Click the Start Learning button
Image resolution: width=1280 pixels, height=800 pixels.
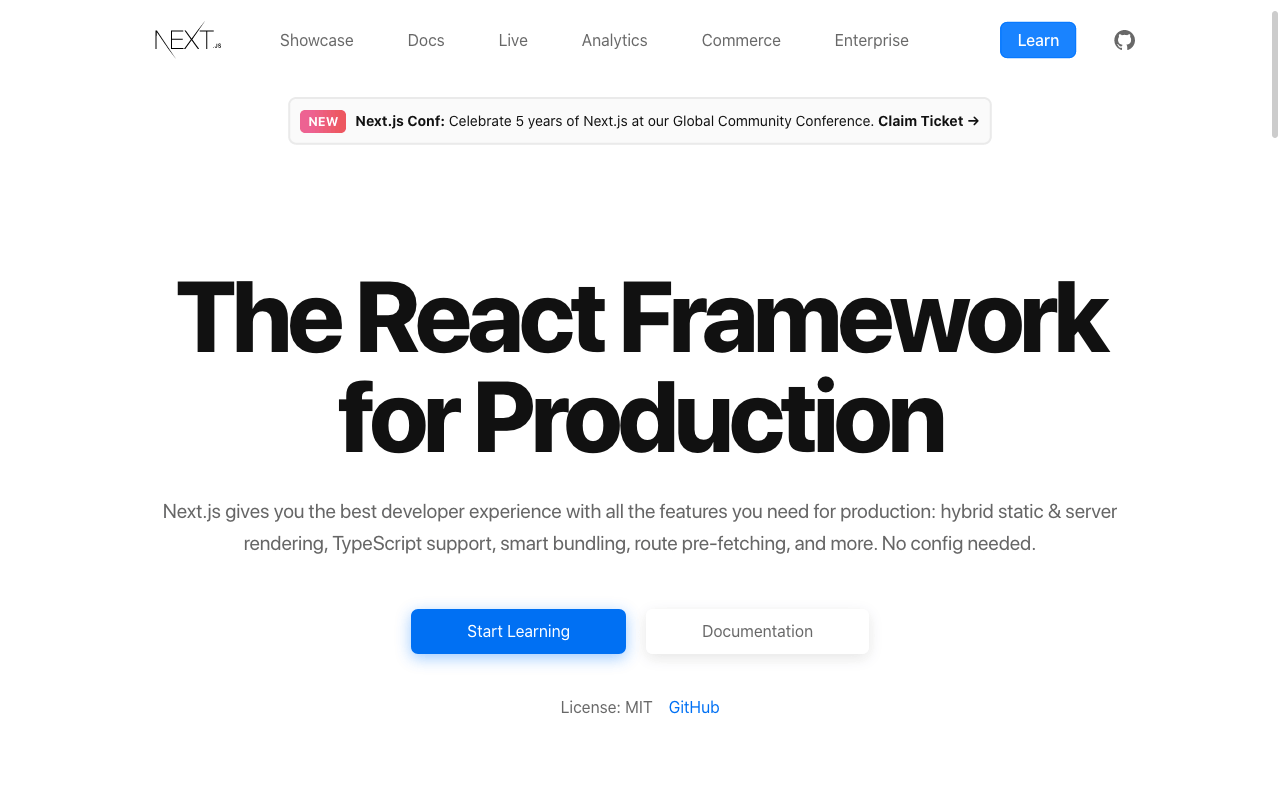(518, 631)
